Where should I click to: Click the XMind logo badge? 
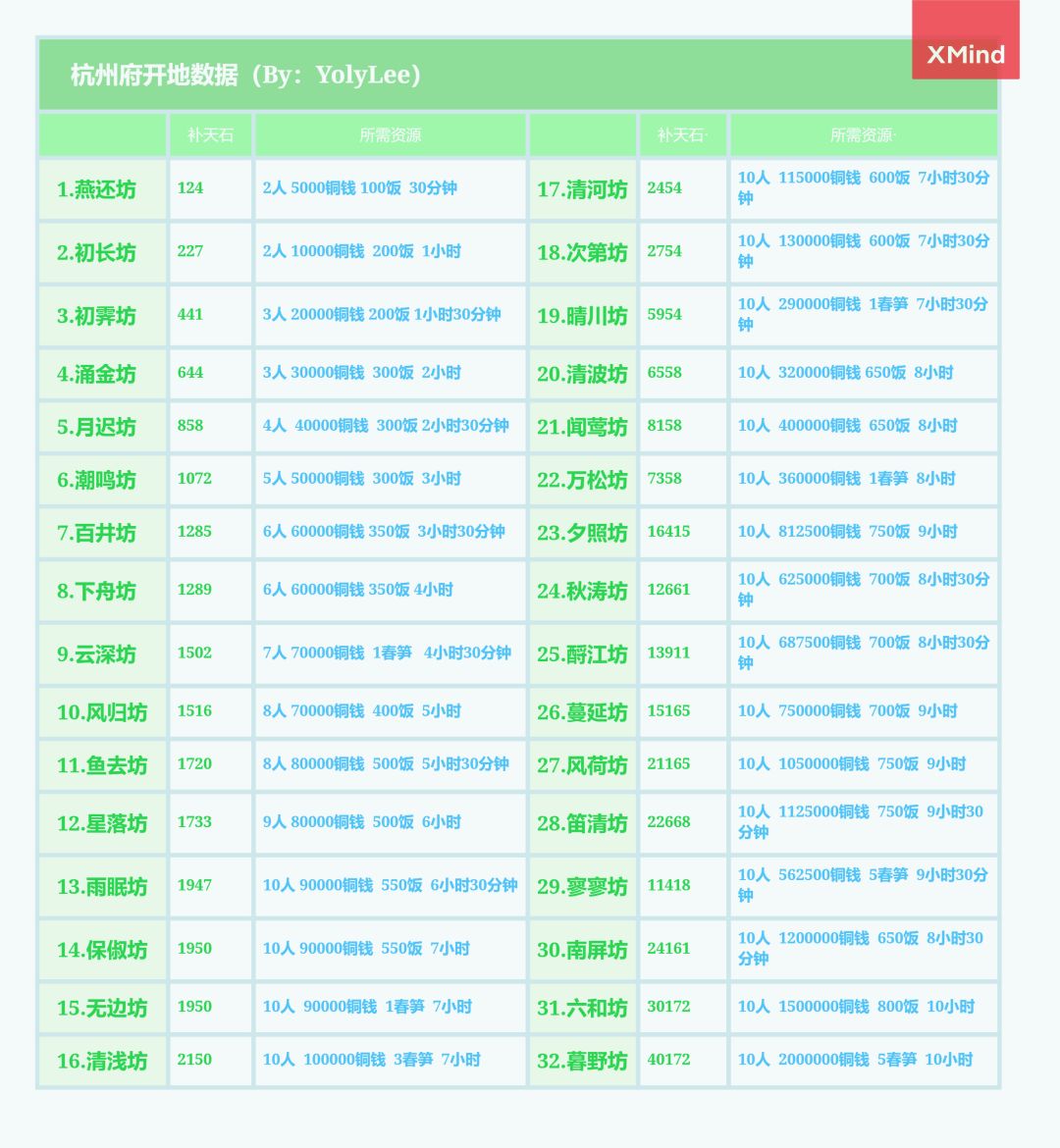point(966,42)
